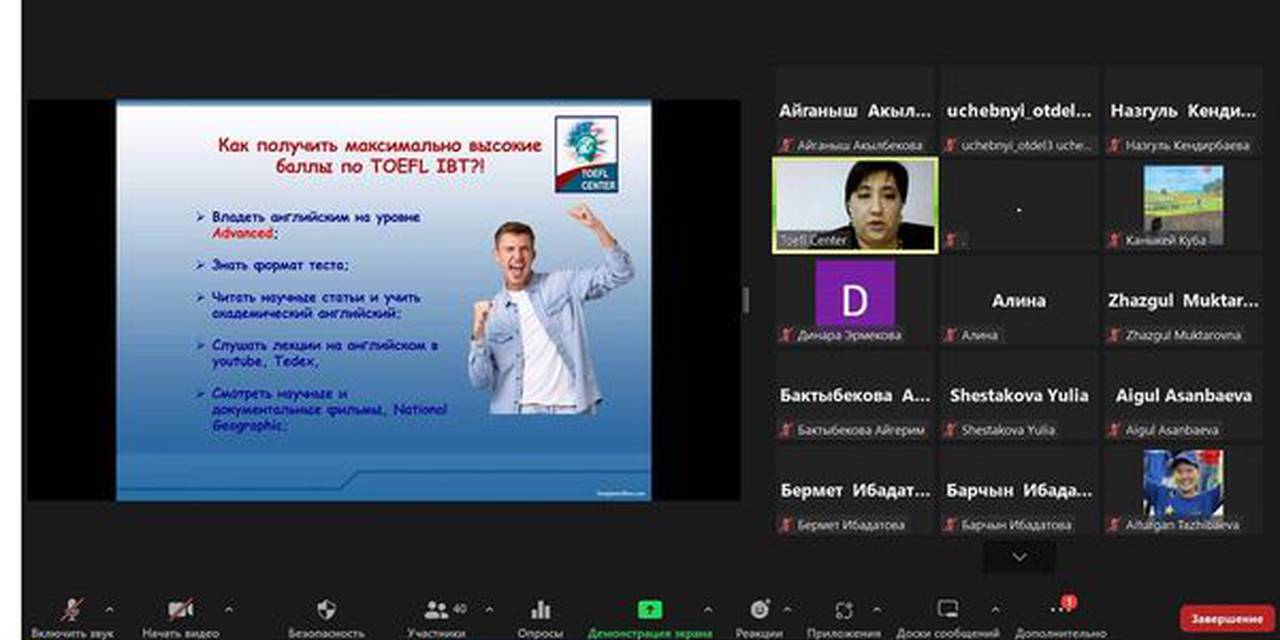Click the divider handle beside shared screen
The width and height of the screenshot is (1280, 640).
click(x=746, y=300)
